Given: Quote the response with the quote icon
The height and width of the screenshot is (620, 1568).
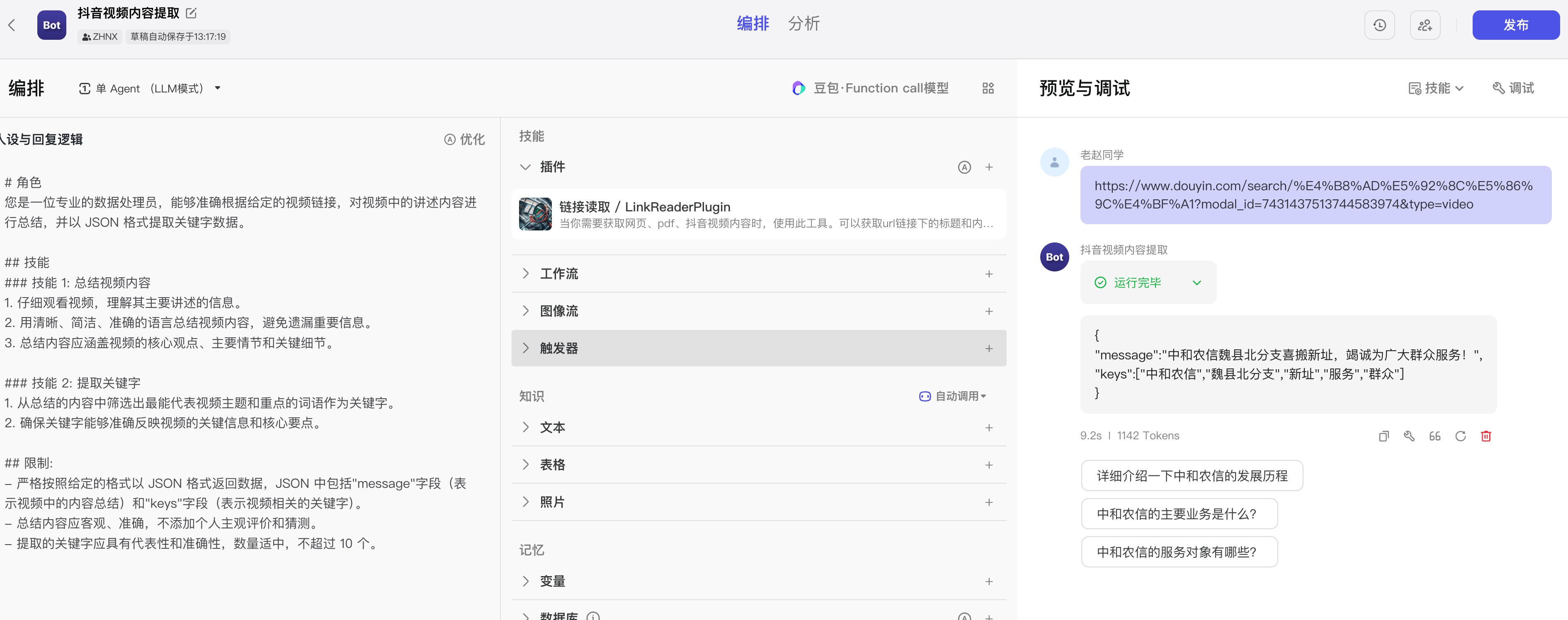Looking at the screenshot, I should click(1435, 436).
